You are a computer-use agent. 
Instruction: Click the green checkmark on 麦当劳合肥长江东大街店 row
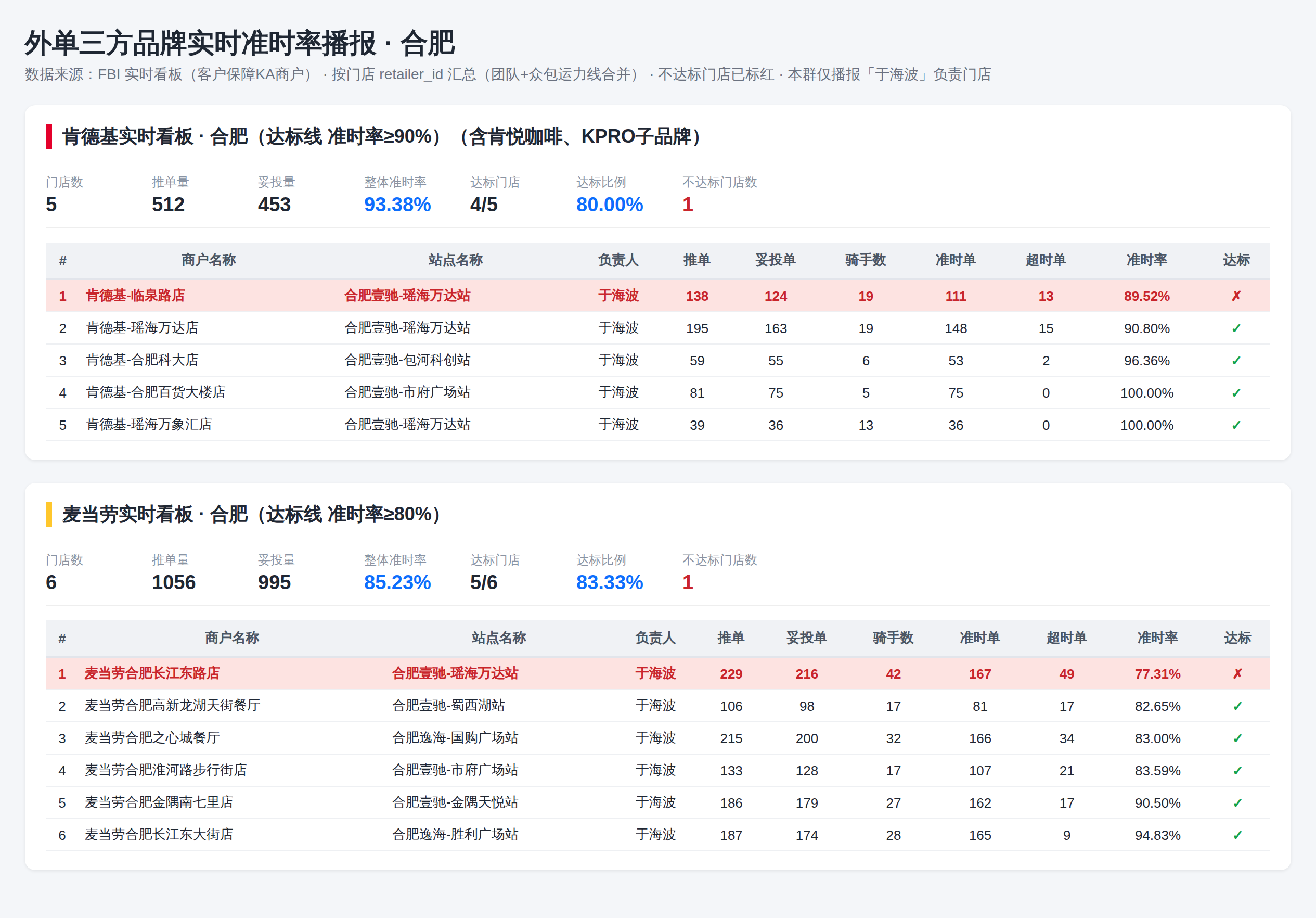click(x=1237, y=835)
